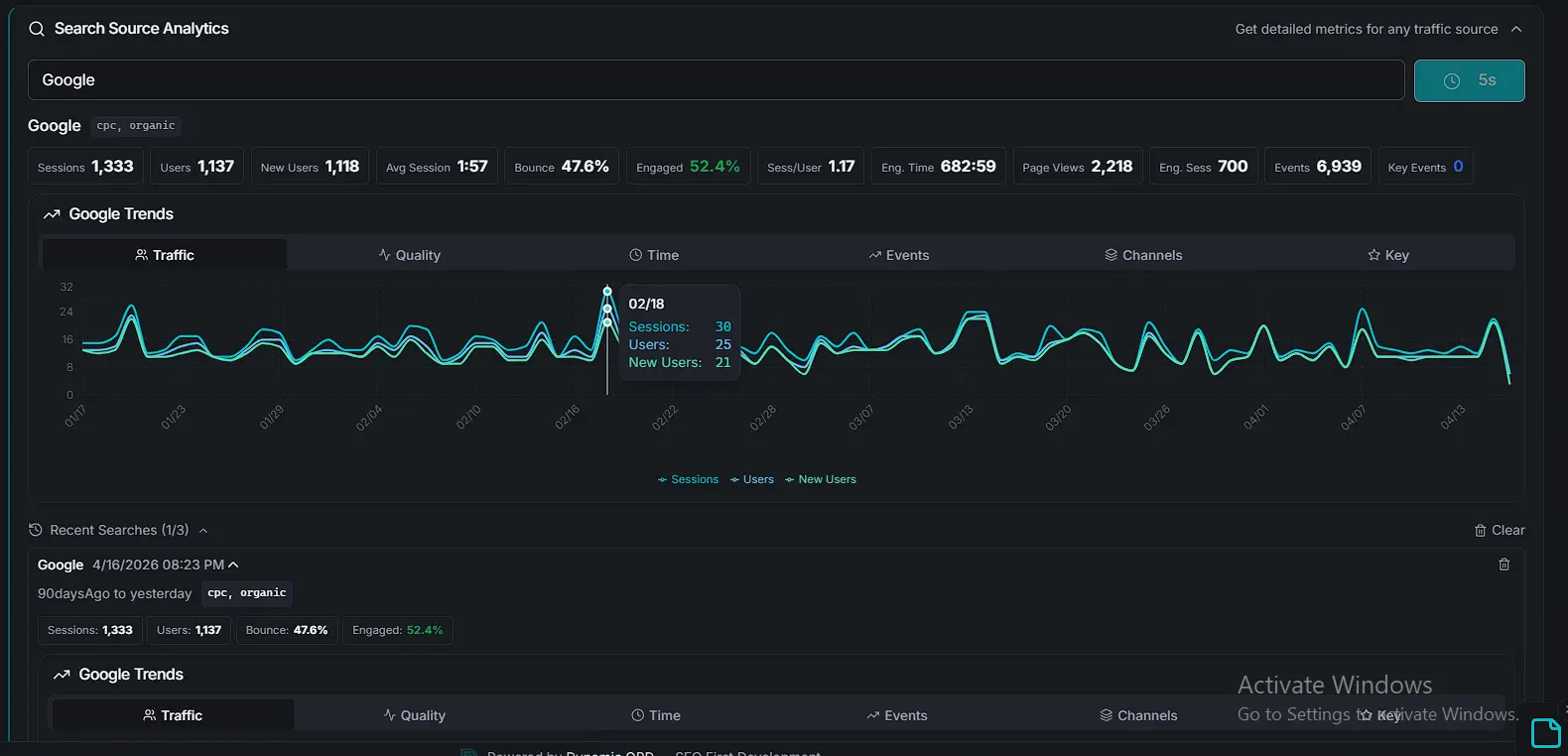Click the Eng. Sess 700 metric card
This screenshot has height=756, width=1568.
tap(1204, 166)
